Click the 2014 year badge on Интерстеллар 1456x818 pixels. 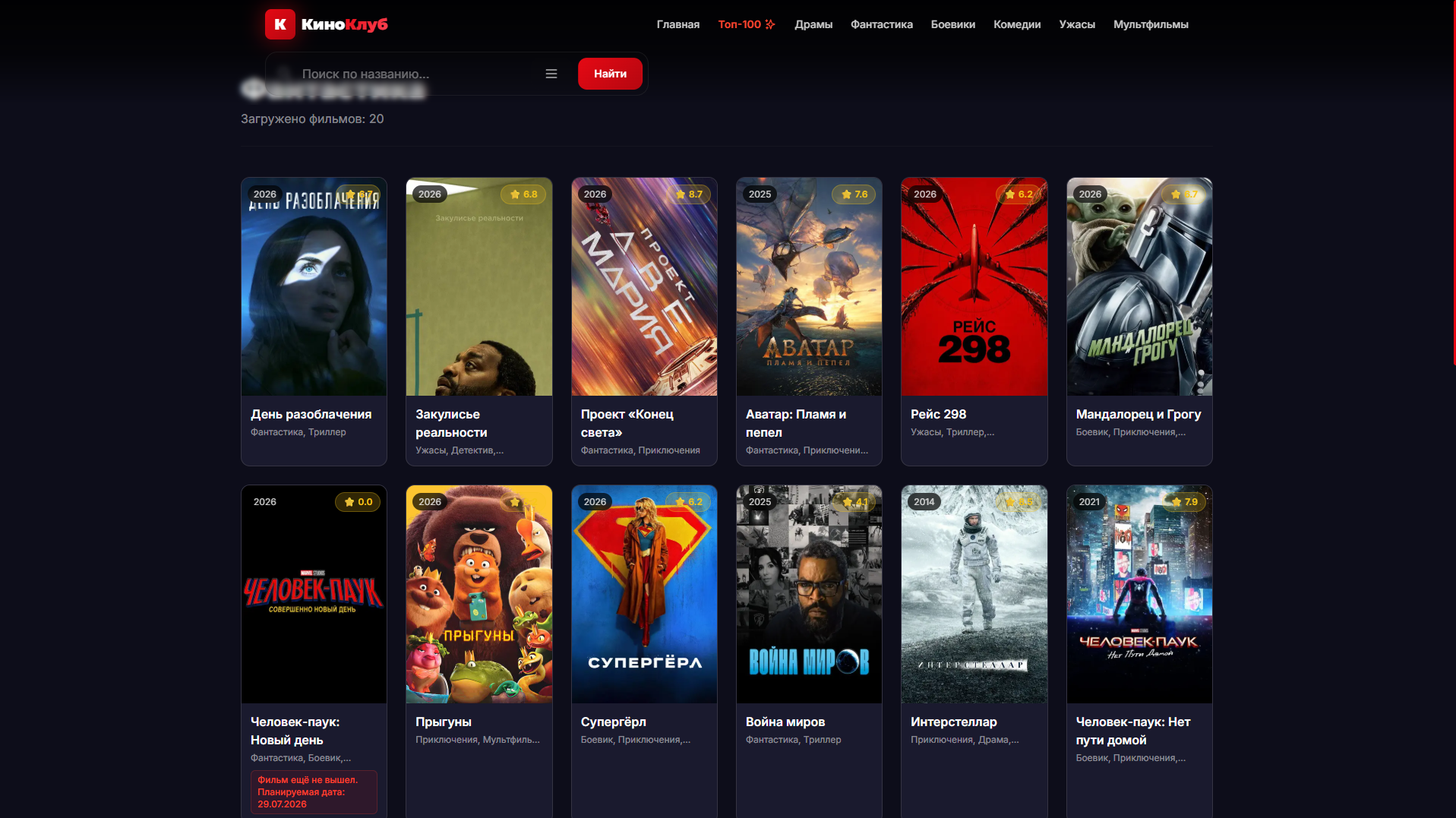pos(924,502)
